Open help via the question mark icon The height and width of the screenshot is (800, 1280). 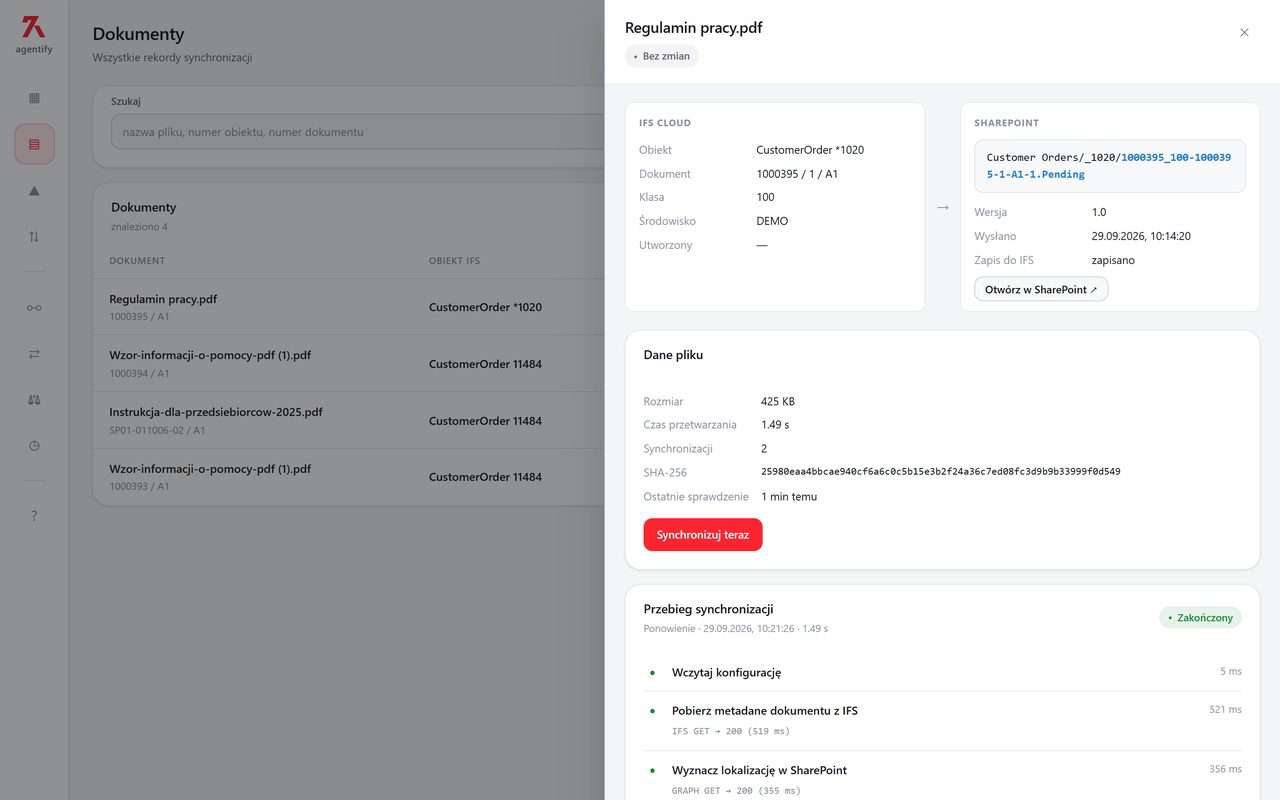34,516
